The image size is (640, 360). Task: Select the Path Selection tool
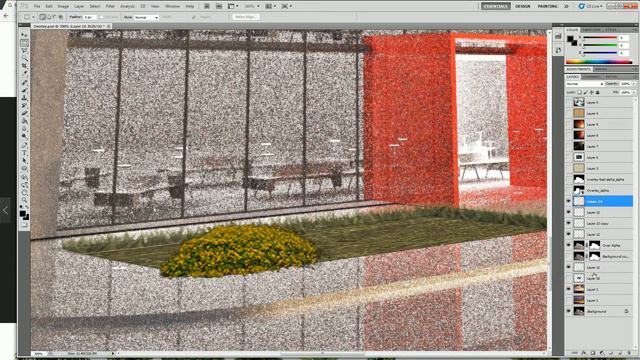pyautogui.click(x=24, y=161)
